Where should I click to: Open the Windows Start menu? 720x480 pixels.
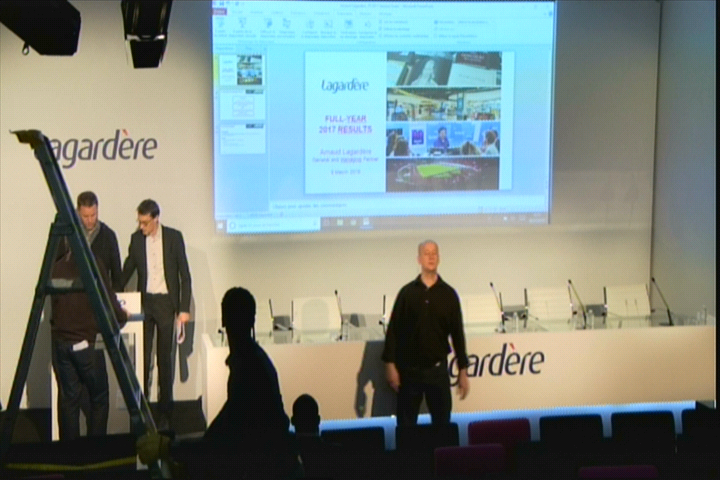(x=220, y=225)
